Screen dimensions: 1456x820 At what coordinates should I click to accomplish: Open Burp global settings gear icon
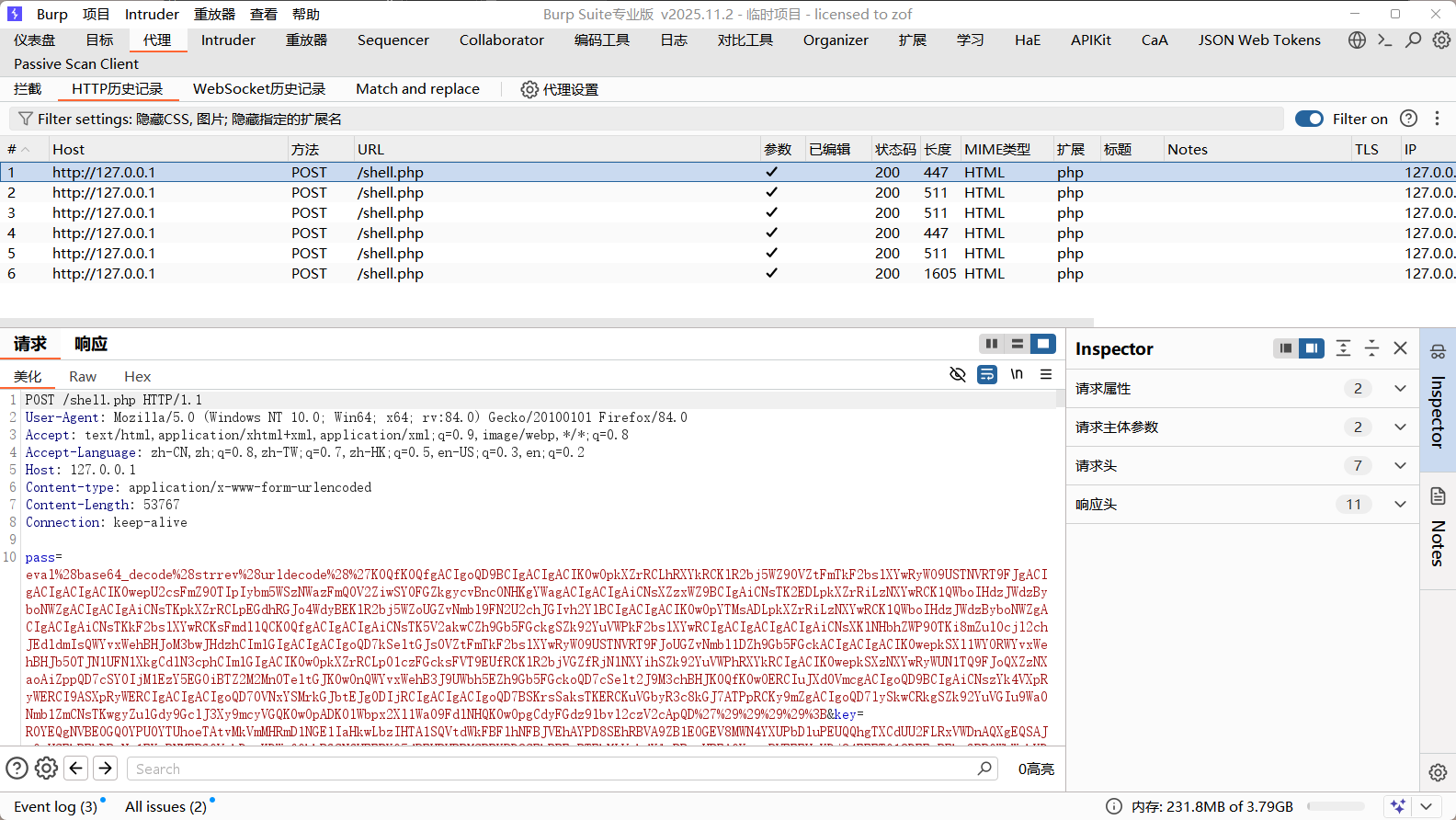pos(1441,40)
